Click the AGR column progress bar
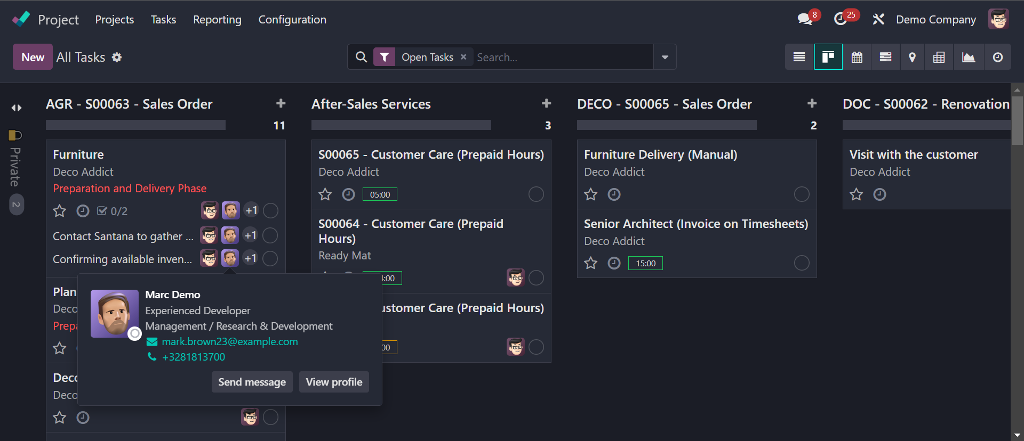This screenshot has height=441, width=1024. pos(136,125)
